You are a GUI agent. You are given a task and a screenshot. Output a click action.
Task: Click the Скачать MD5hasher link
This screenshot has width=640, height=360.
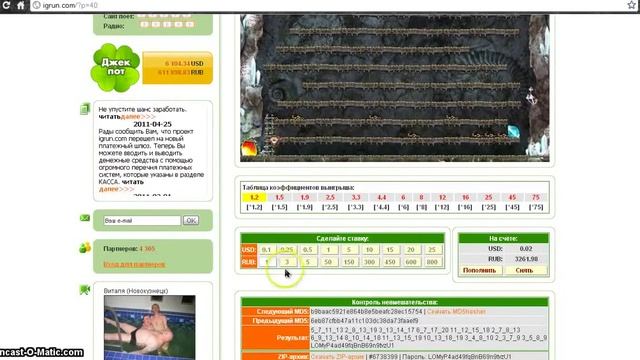coord(456,311)
